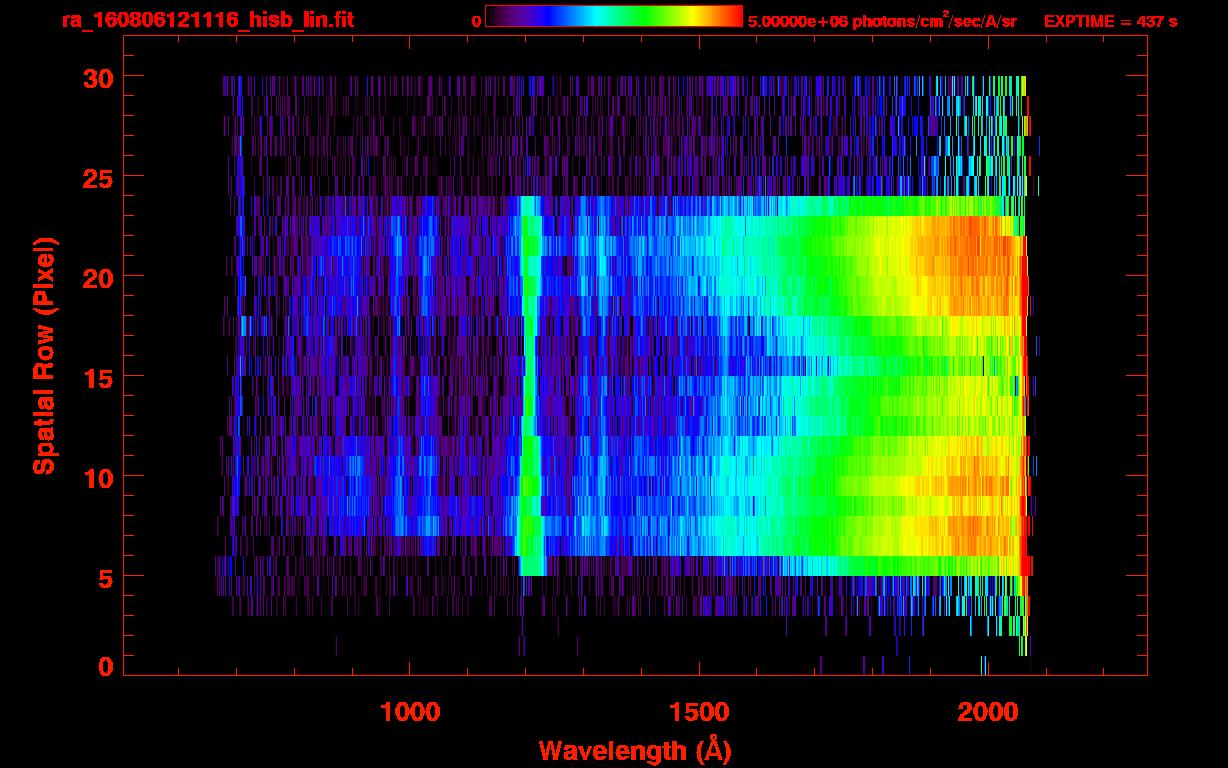Image resolution: width=1228 pixels, height=768 pixels.
Task: Click the color bar minimum value 0
Action: (476, 21)
